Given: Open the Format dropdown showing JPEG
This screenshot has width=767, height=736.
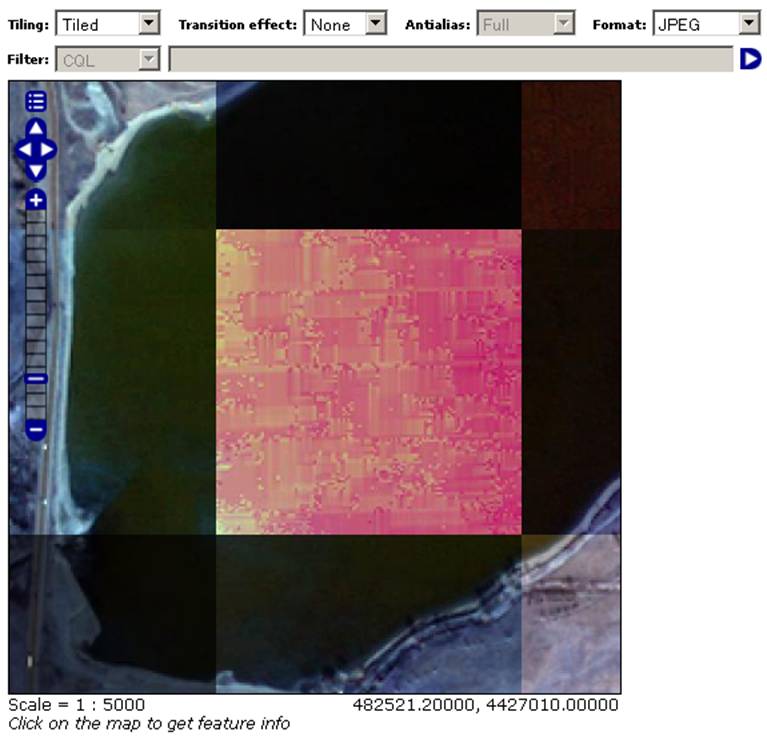Looking at the screenshot, I should point(706,23).
